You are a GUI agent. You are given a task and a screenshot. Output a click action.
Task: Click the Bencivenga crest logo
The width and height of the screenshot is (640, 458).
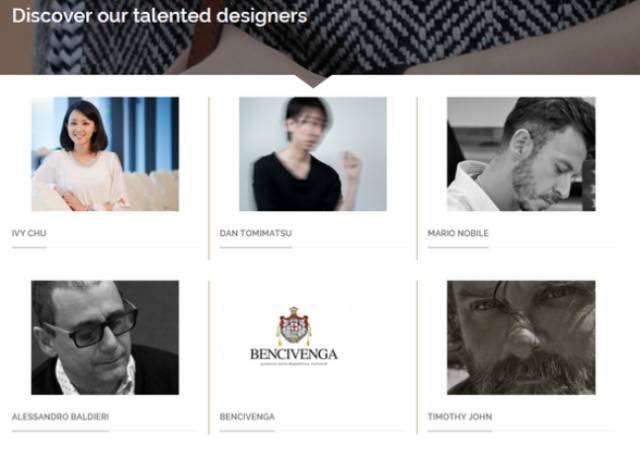point(293,326)
